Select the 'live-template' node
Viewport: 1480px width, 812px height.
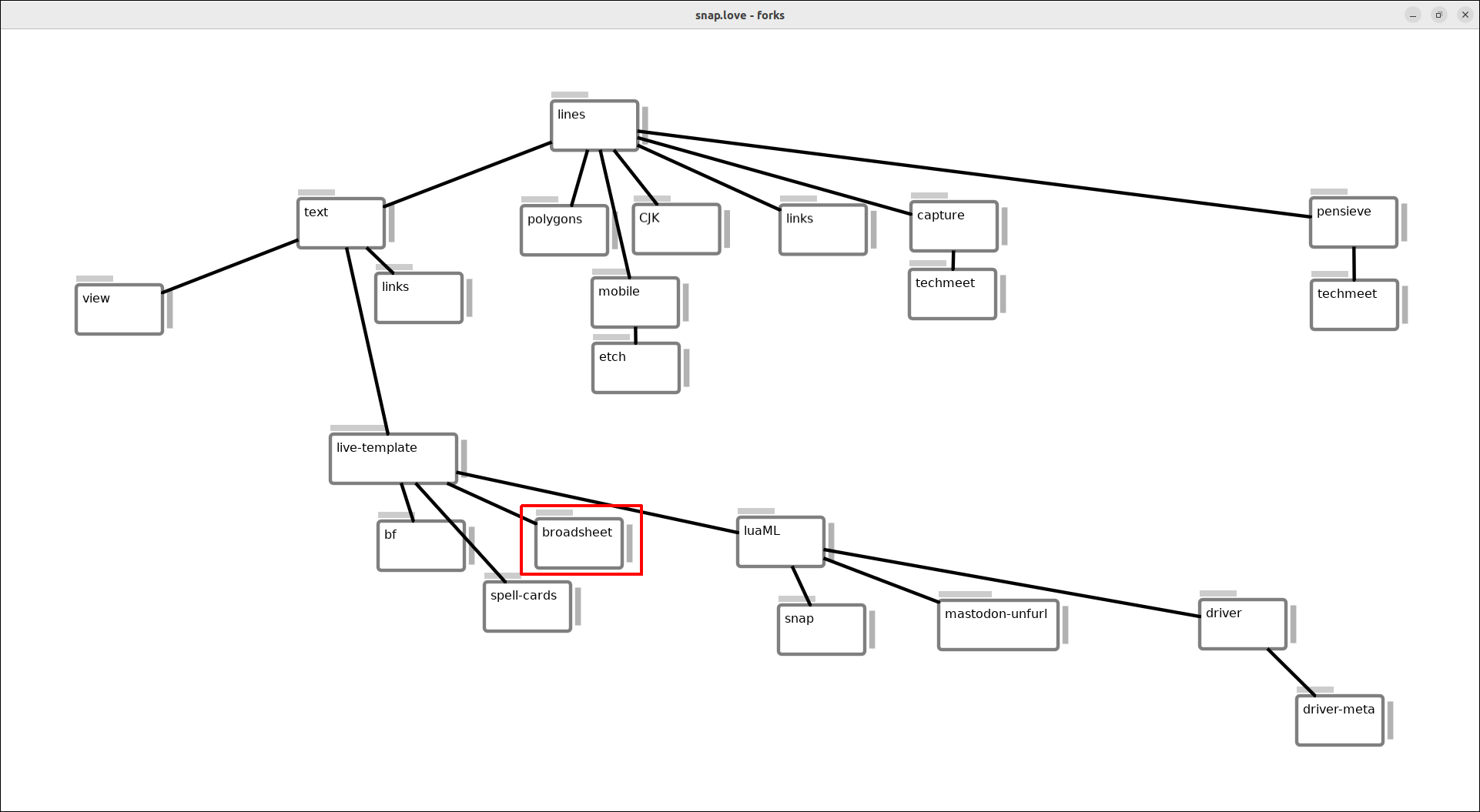[x=393, y=459]
